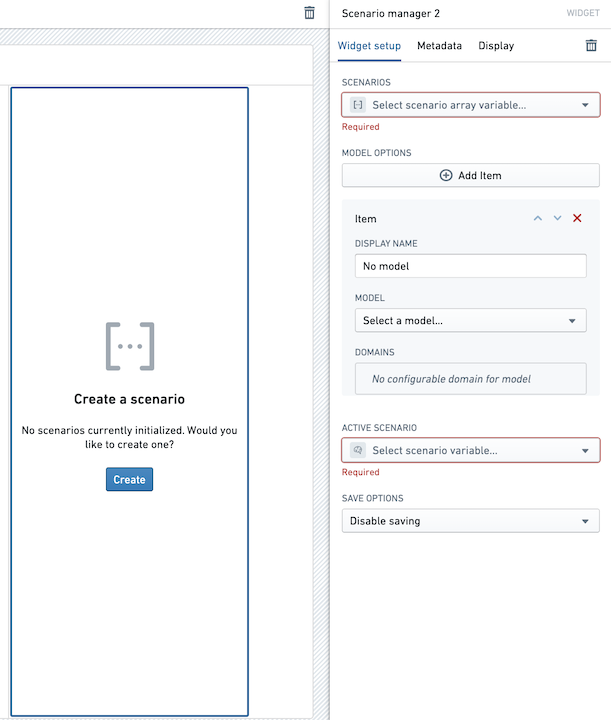Edit the Display Name field 'No model'
611x720 pixels.
point(471,266)
